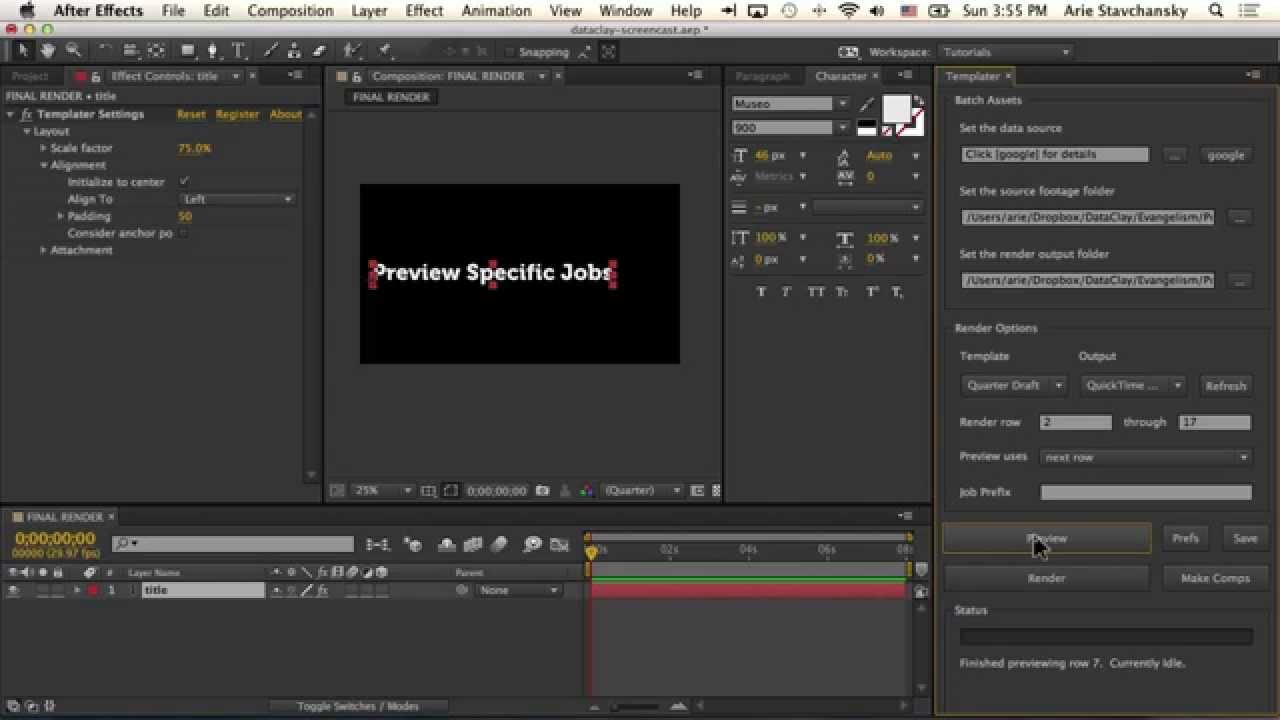Toggle the Composition panel lock icon
Image resolution: width=1280 pixels, height=720 pixels.
click(356, 76)
